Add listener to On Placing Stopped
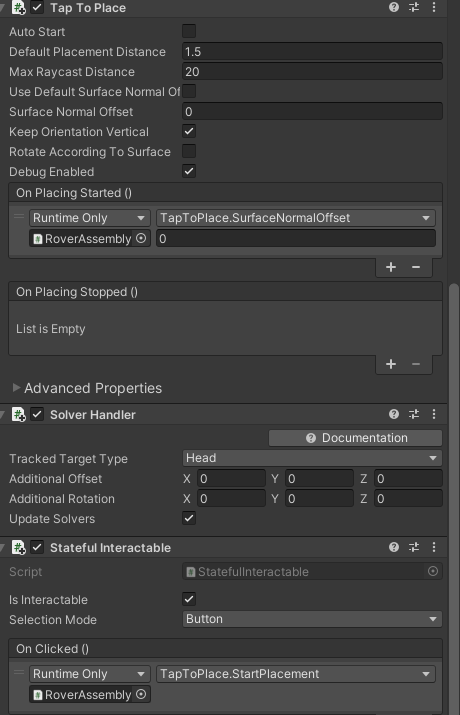This screenshot has width=460, height=715. tap(391, 364)
